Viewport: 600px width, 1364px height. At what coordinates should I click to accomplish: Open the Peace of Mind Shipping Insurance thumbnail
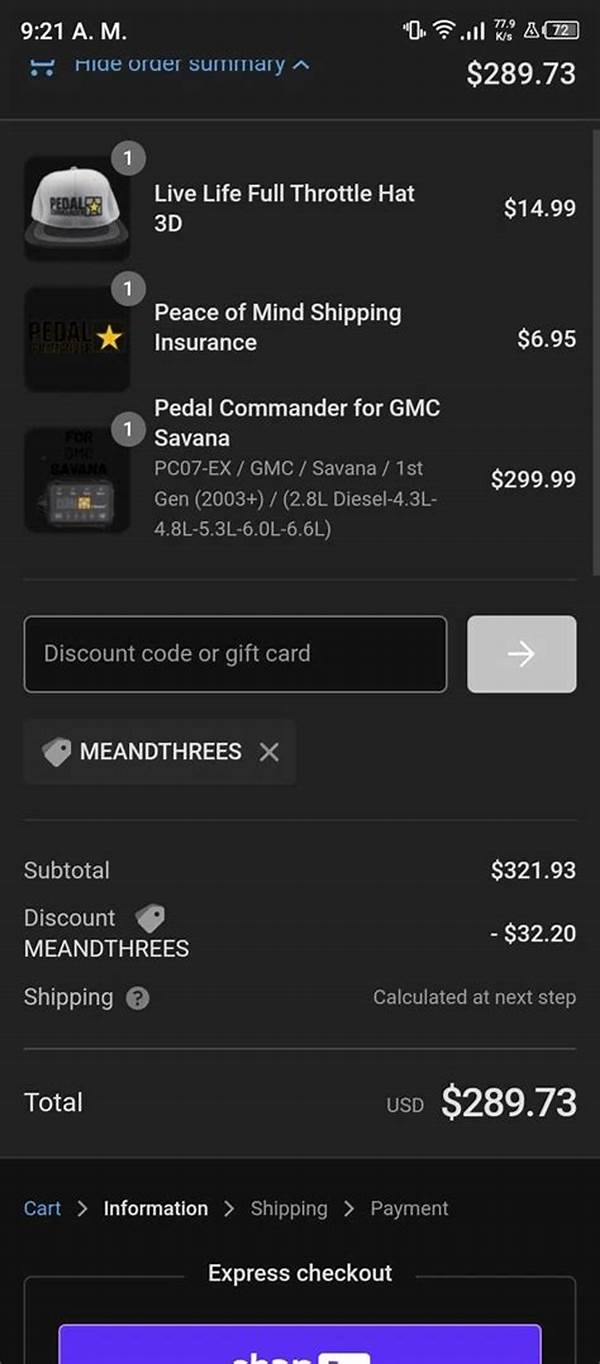click(x=77, y=339)
